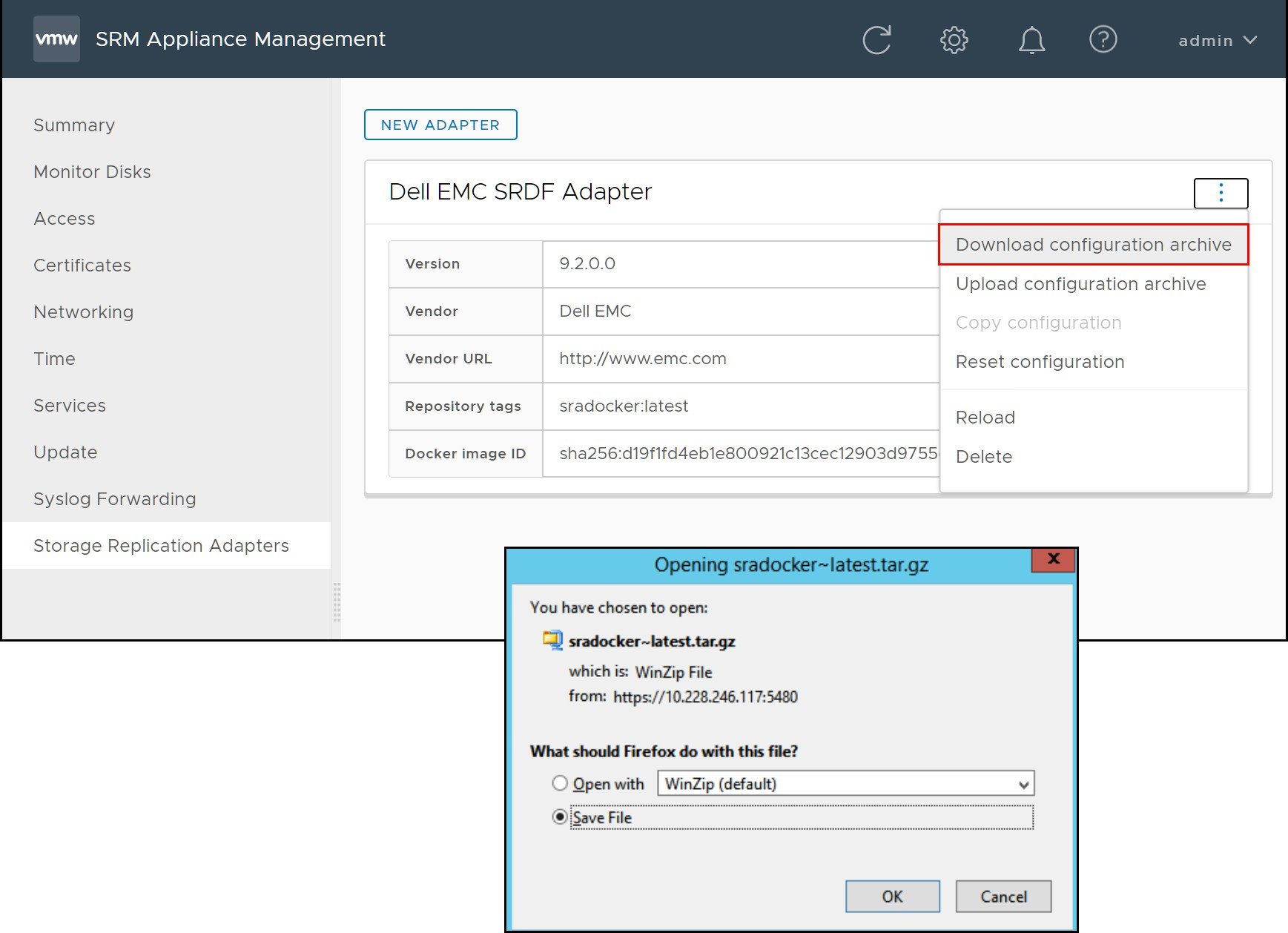Click the https://10.228.246.117:5480 source text
The image size is (1288, 933).
(705, 697)
